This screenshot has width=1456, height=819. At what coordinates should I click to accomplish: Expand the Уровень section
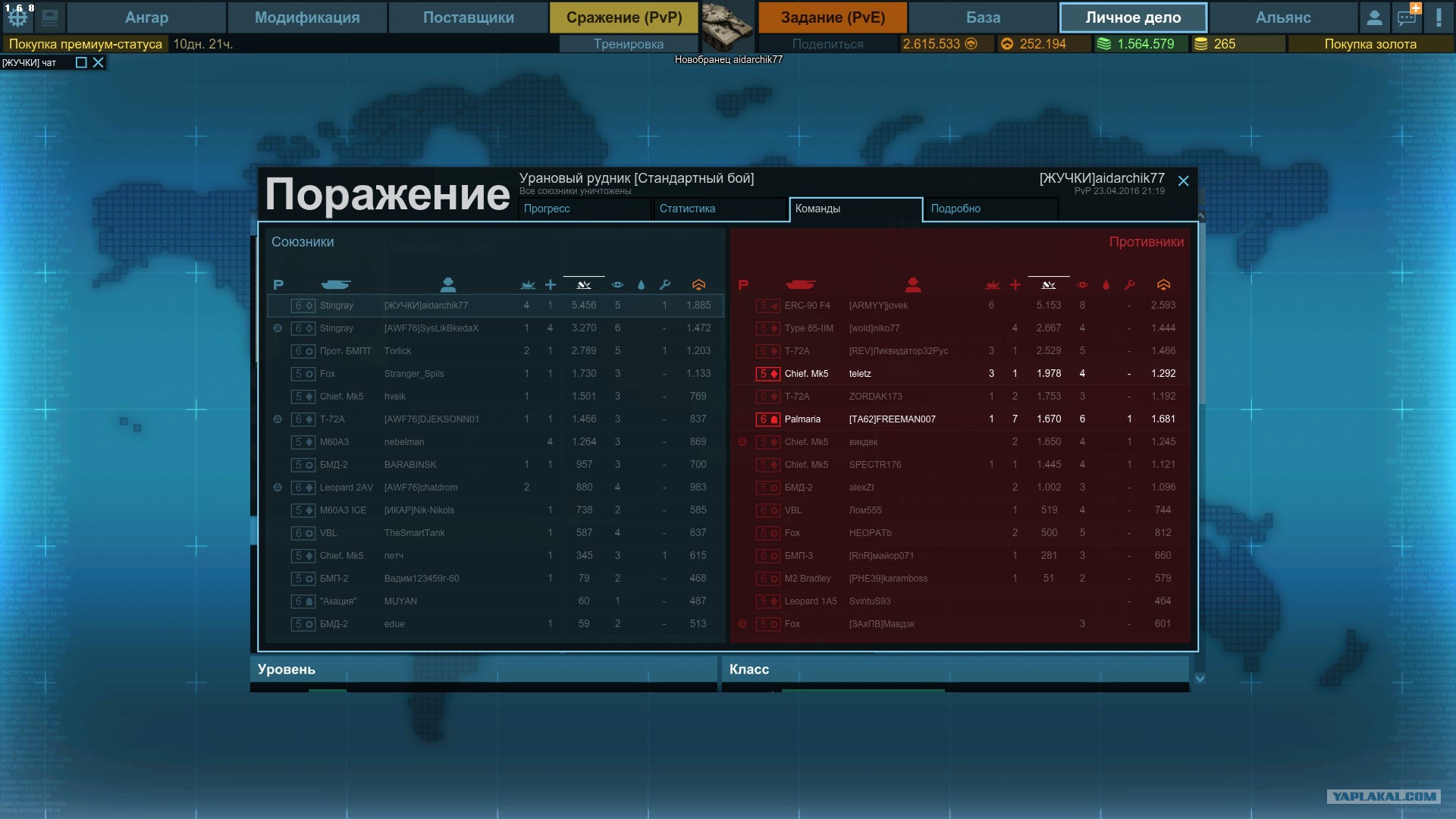pos(484,669)
